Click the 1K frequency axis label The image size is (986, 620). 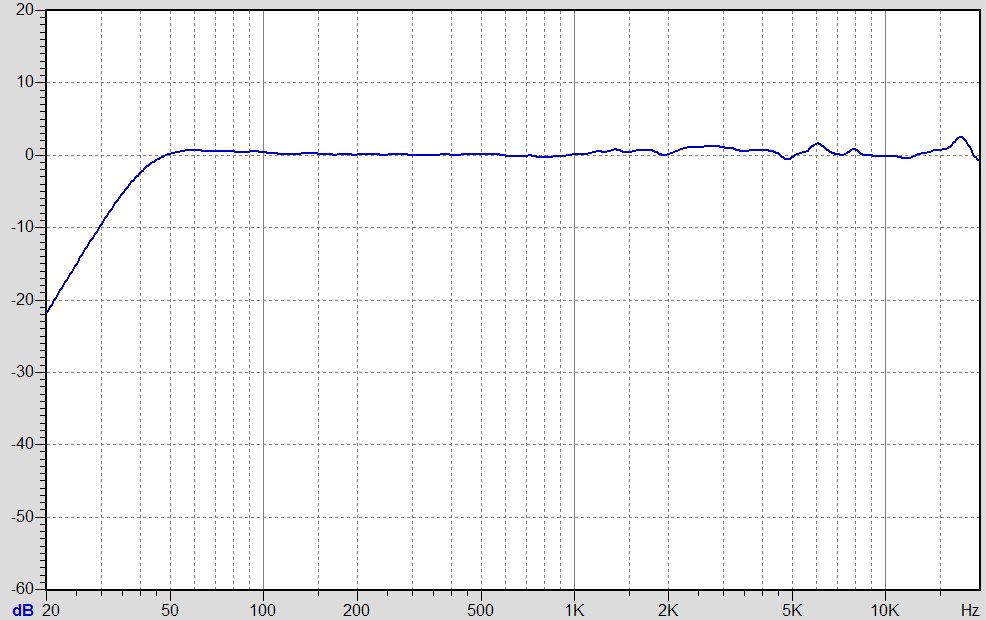pos(574,610)
